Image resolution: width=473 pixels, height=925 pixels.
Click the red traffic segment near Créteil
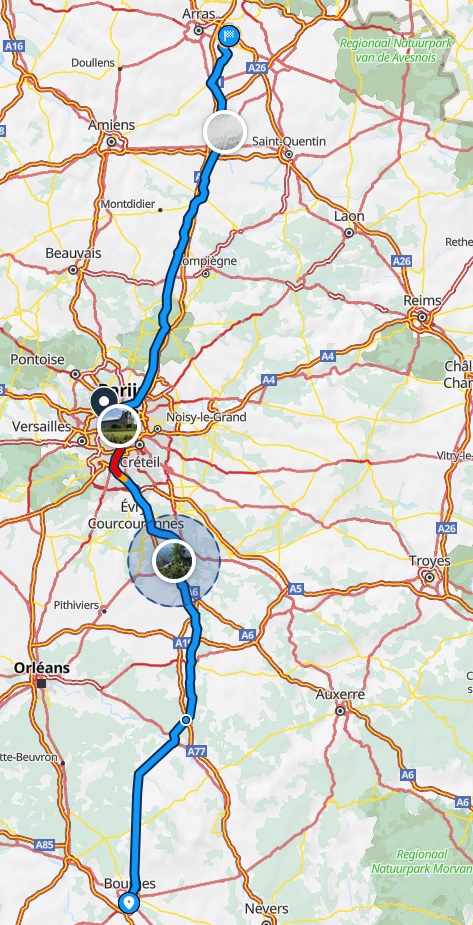[116, 462]
